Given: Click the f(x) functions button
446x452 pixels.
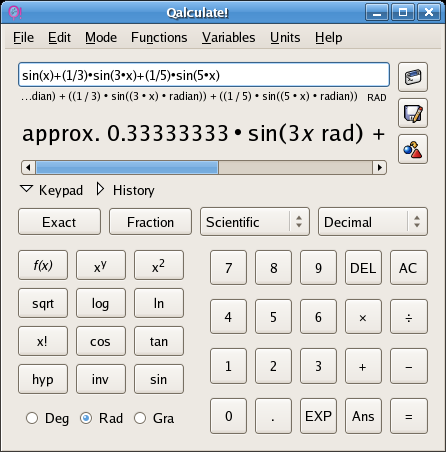Looking at the screenshot, I should pyautogui.click(x=43, y=265).
